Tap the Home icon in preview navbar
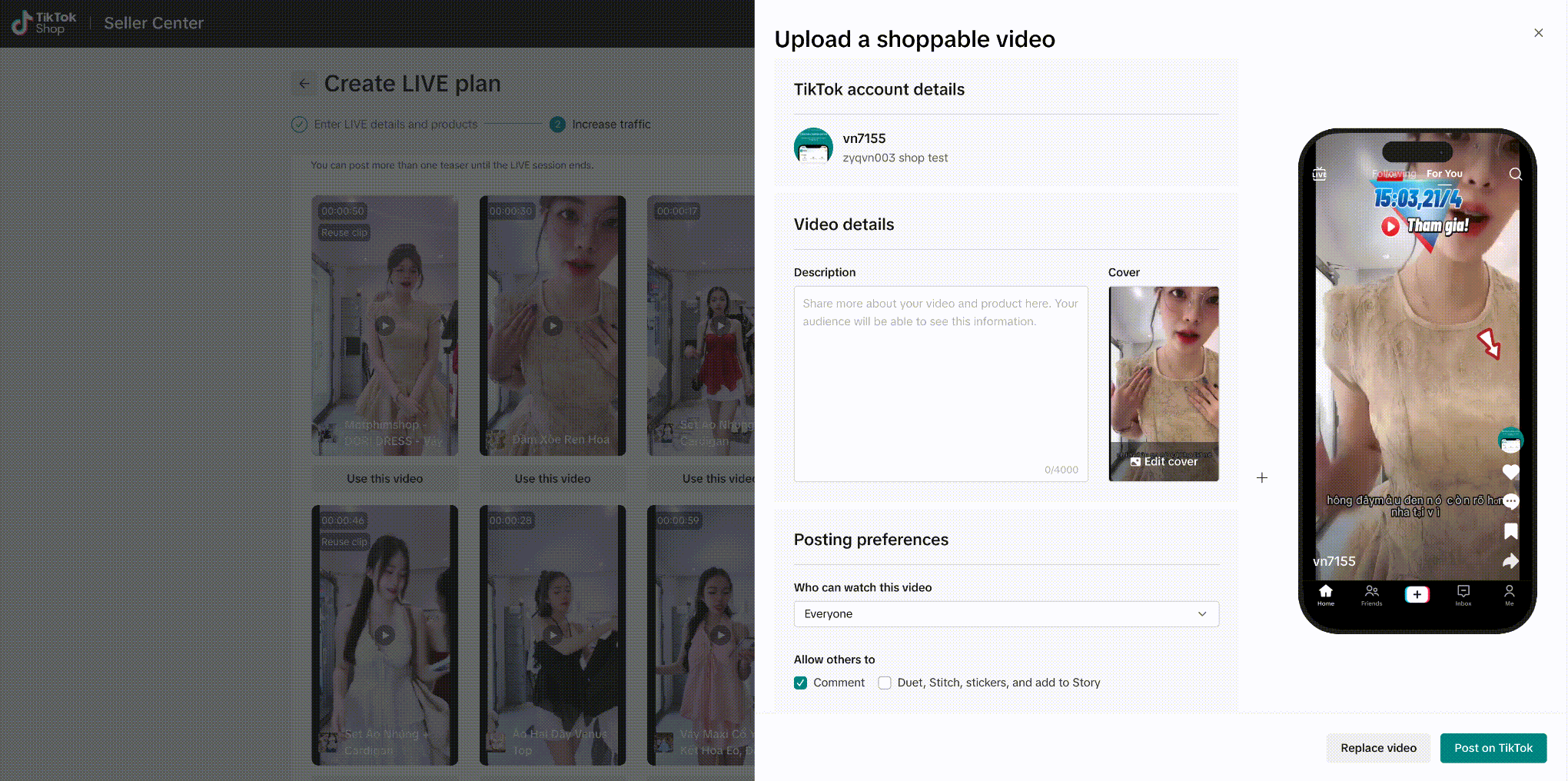Screen dimensions: 1568x781 click(1326, 594)
